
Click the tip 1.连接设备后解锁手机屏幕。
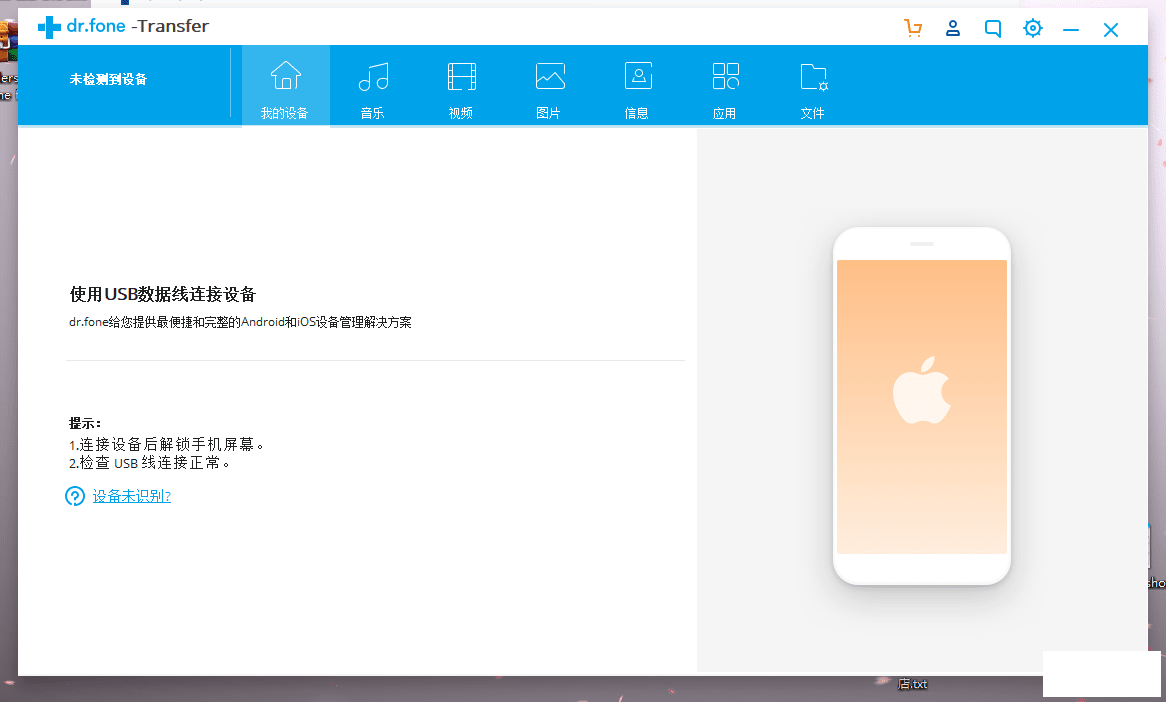[x=167, y=445]
